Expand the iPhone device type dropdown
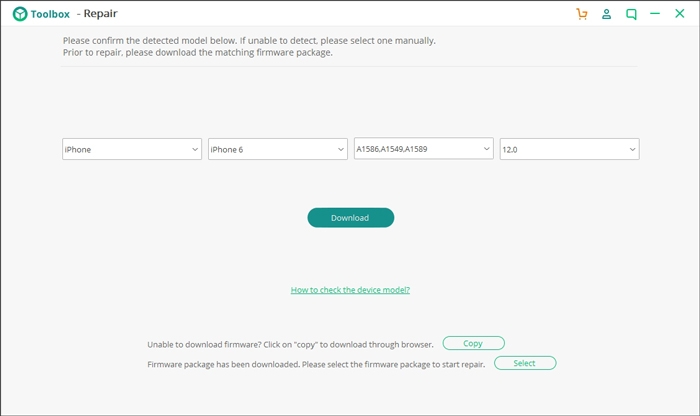The height and width of the screenshot is (416, 700). pos(132,149)
